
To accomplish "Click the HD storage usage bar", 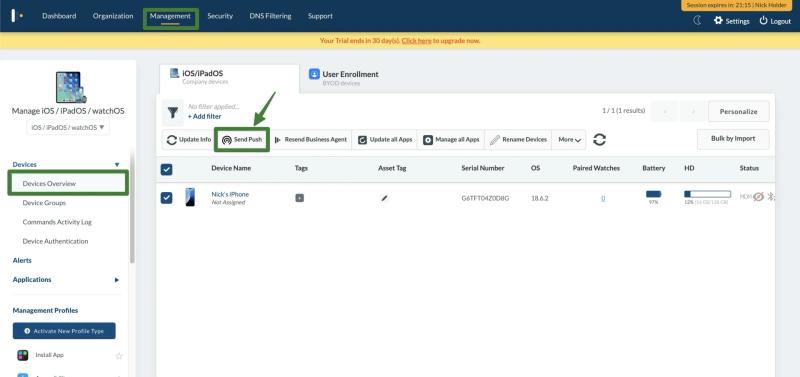I will point(707,194).
